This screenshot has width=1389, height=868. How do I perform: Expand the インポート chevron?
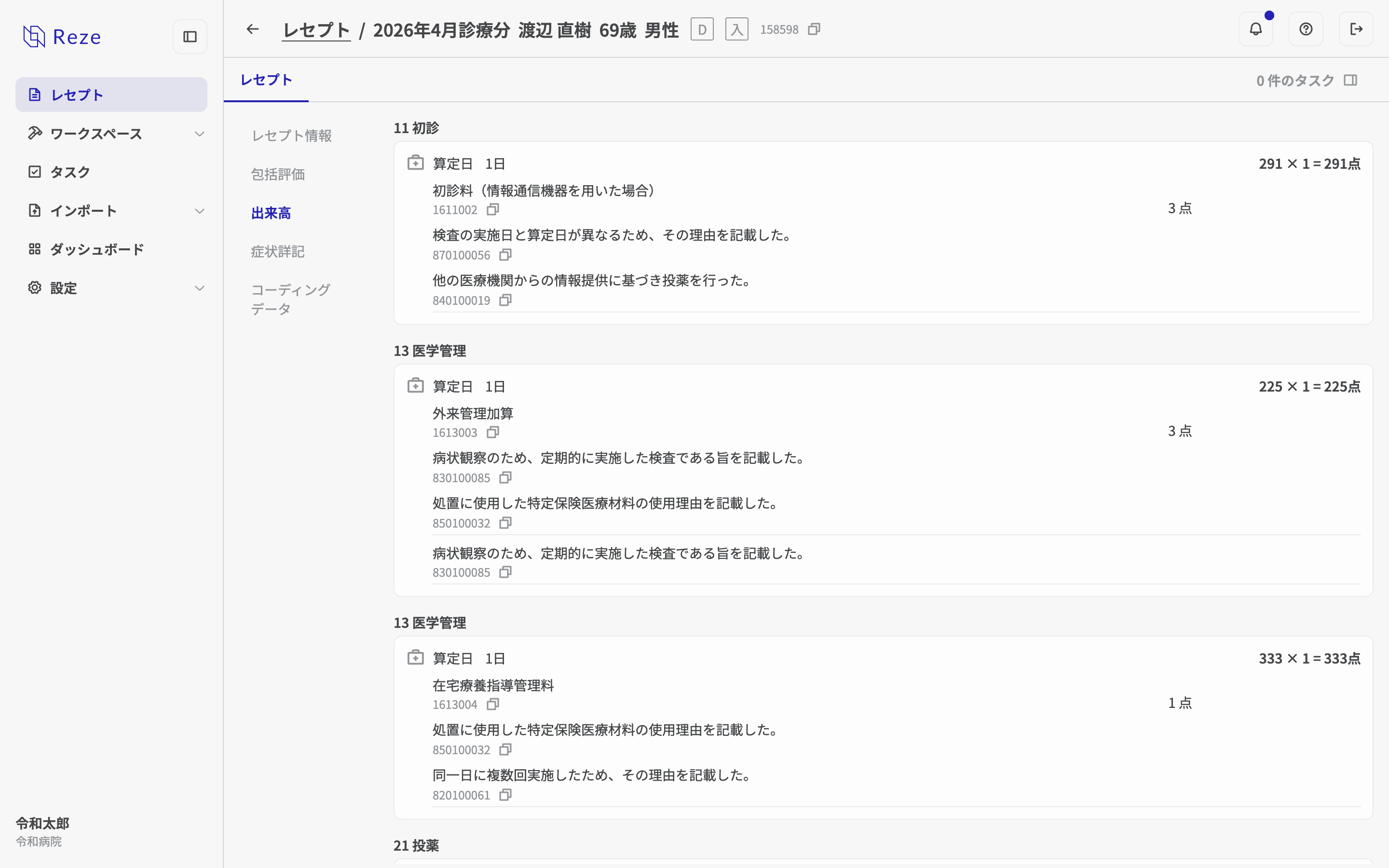pos(200,211)
